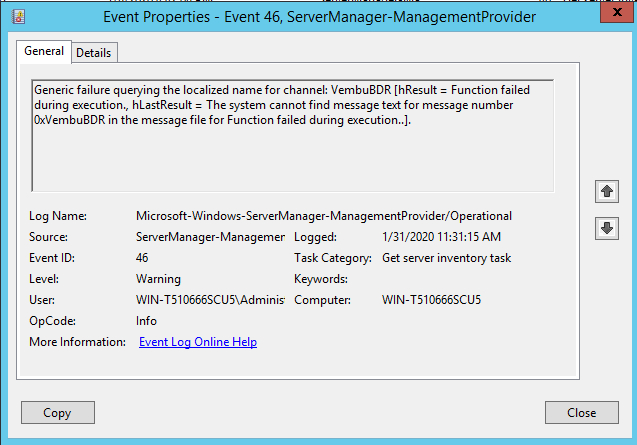This screenshot has width=637, height=445.
Task: Select the General tab
Action: click(x=44, y=51)
